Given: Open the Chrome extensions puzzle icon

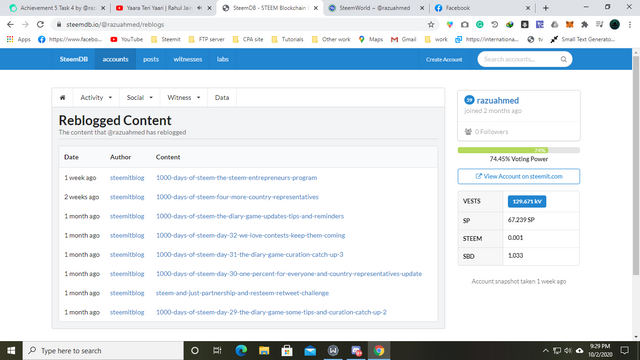Looking at the screenshot, I should tap(584, 24).
